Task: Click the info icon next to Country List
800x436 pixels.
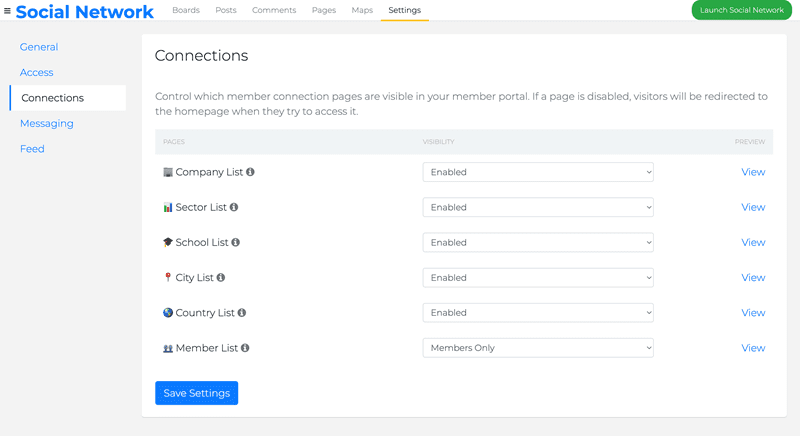Action: 242,313
